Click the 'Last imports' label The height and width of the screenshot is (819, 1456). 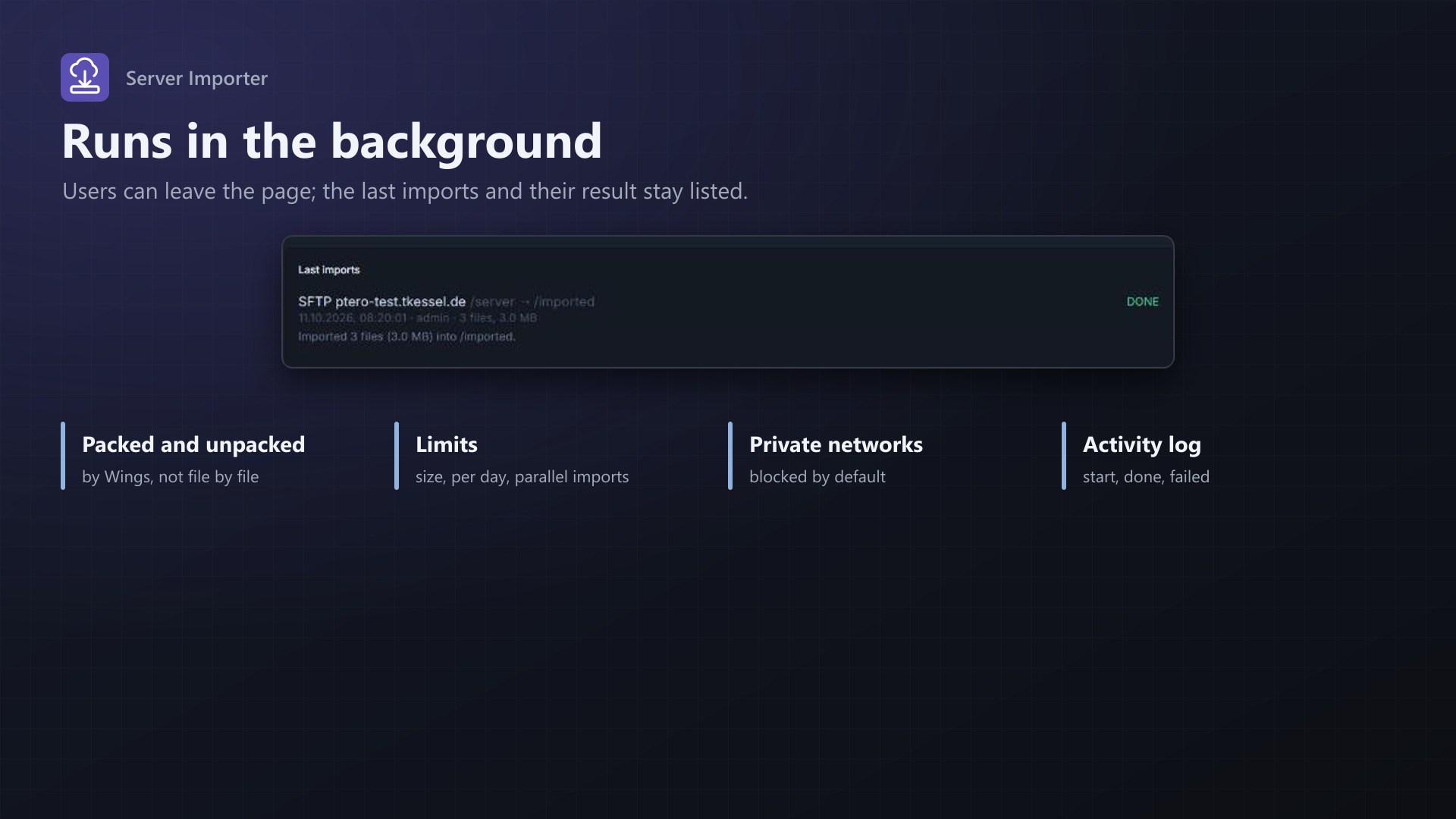coord(328,270)
